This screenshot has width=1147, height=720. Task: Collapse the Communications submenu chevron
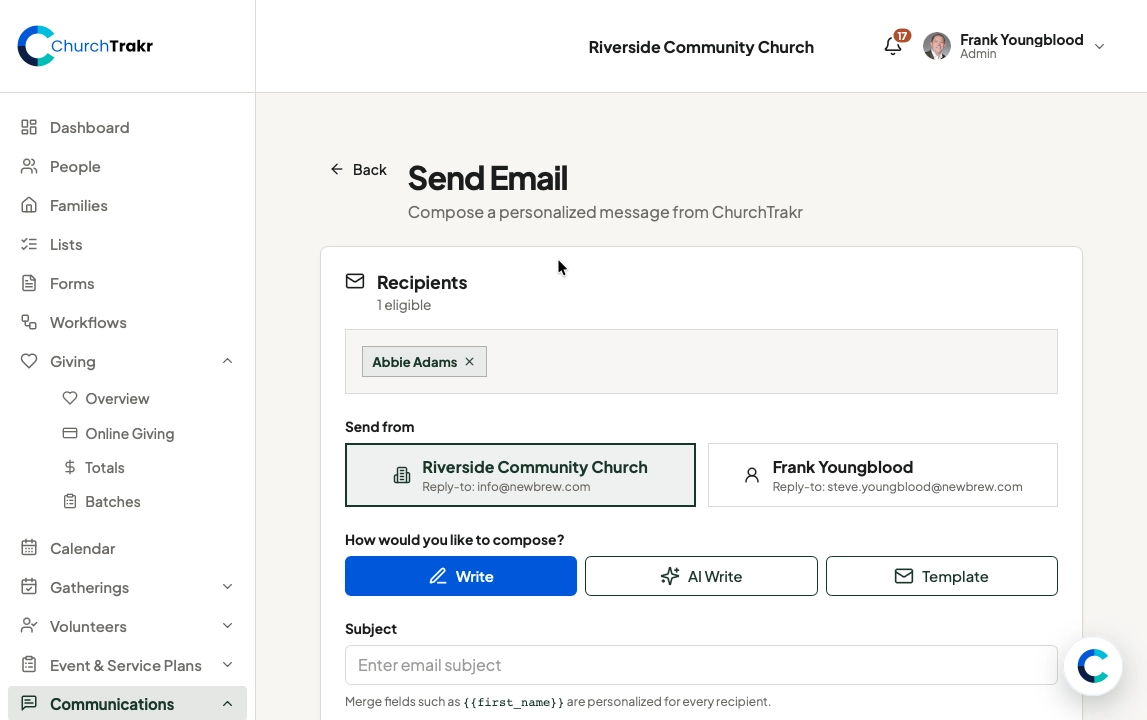(227, 703)
